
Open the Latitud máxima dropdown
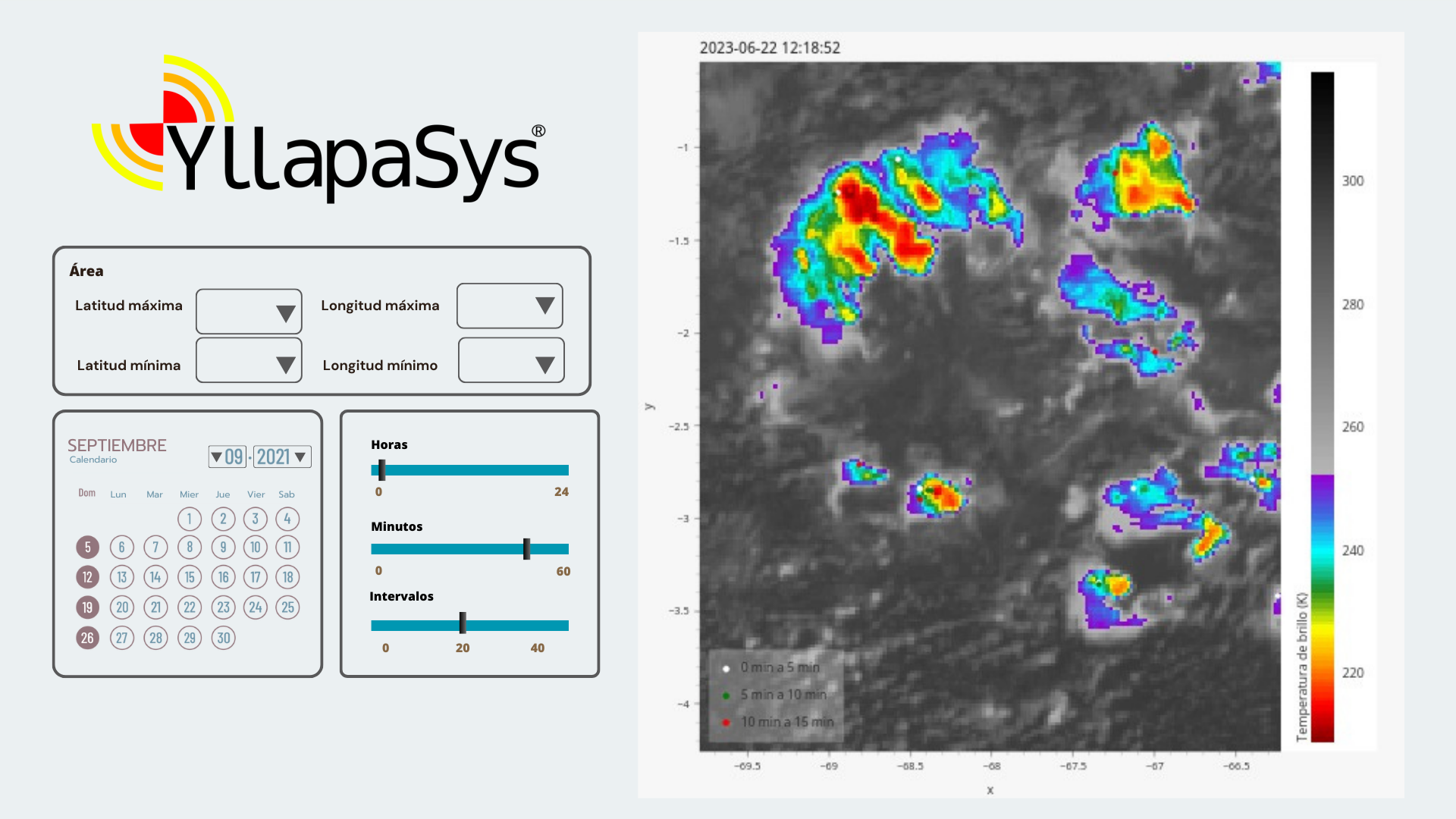249,312
